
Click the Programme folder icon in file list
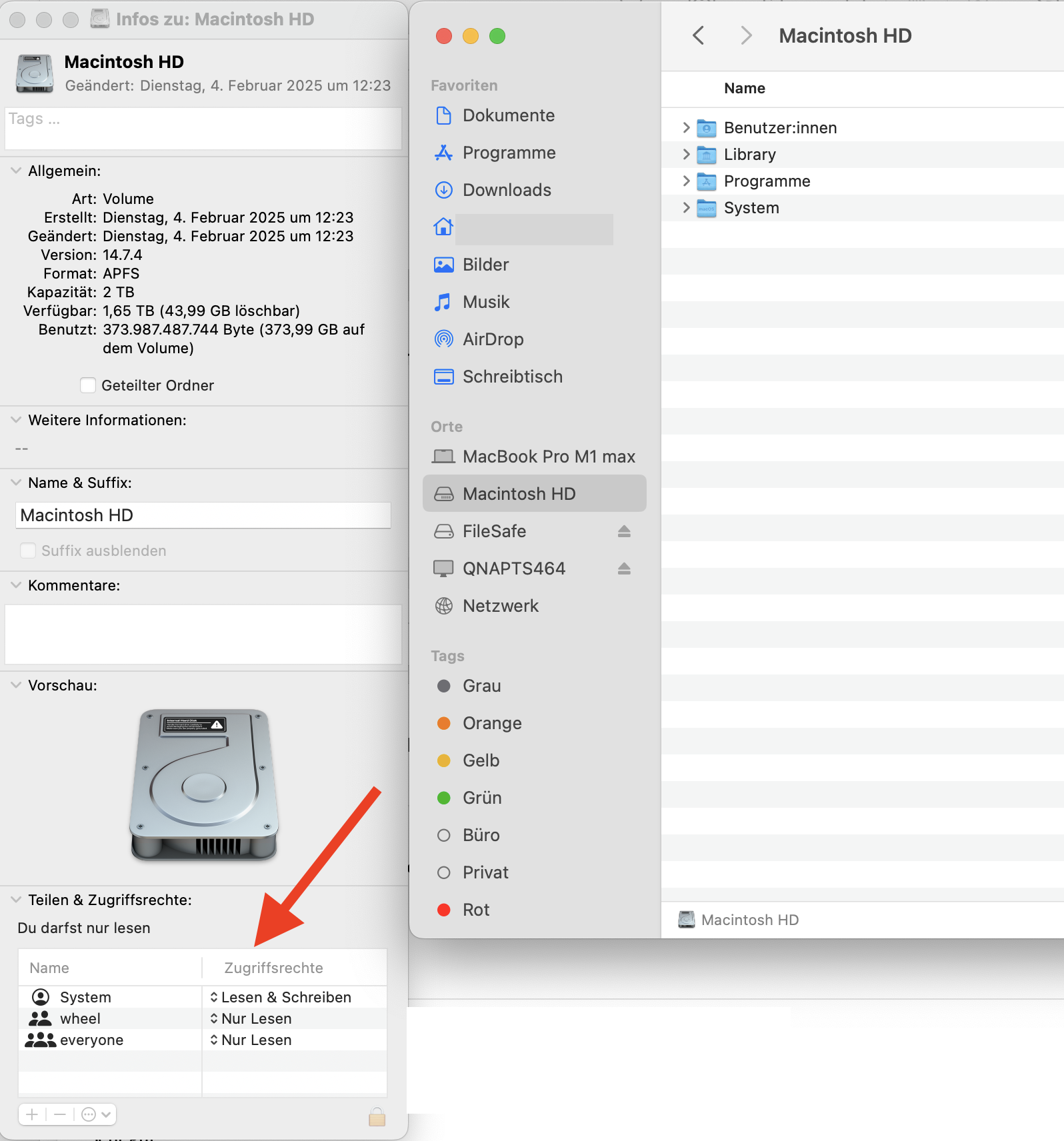pyautogui.click(x=706, y=181)
